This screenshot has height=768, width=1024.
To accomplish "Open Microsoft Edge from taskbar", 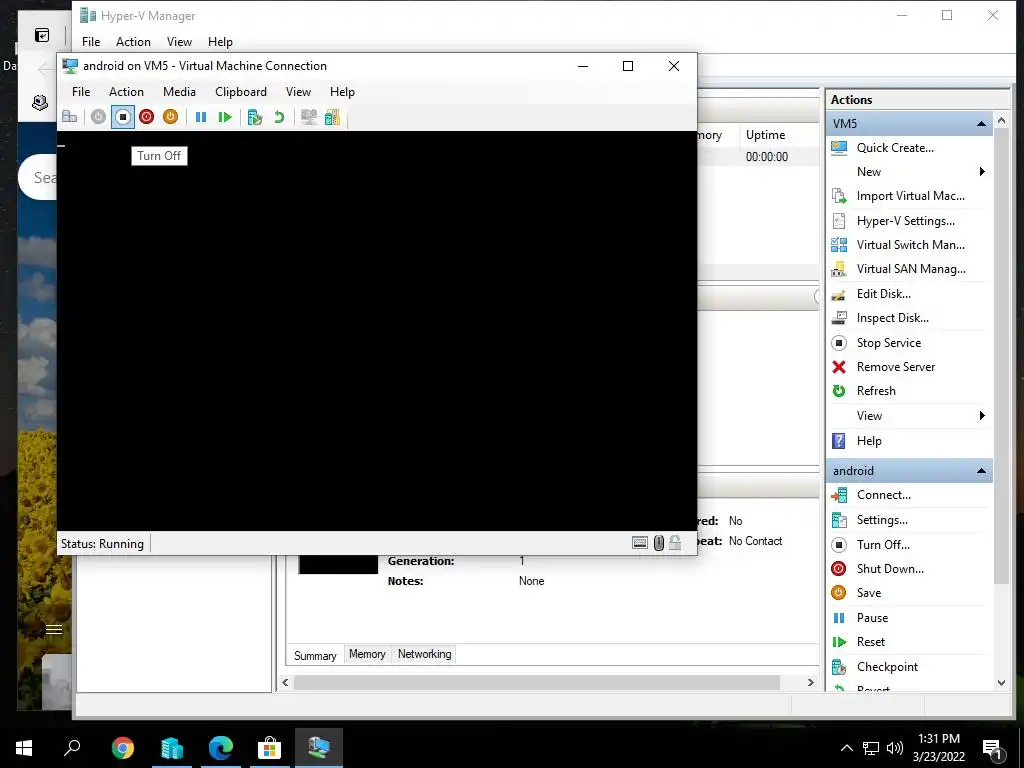I will coord(221,748).
